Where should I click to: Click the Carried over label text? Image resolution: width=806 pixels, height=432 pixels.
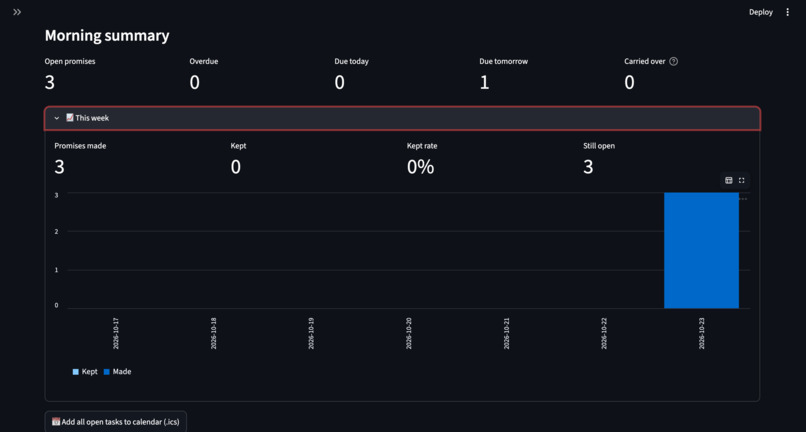tap(645, 61)
